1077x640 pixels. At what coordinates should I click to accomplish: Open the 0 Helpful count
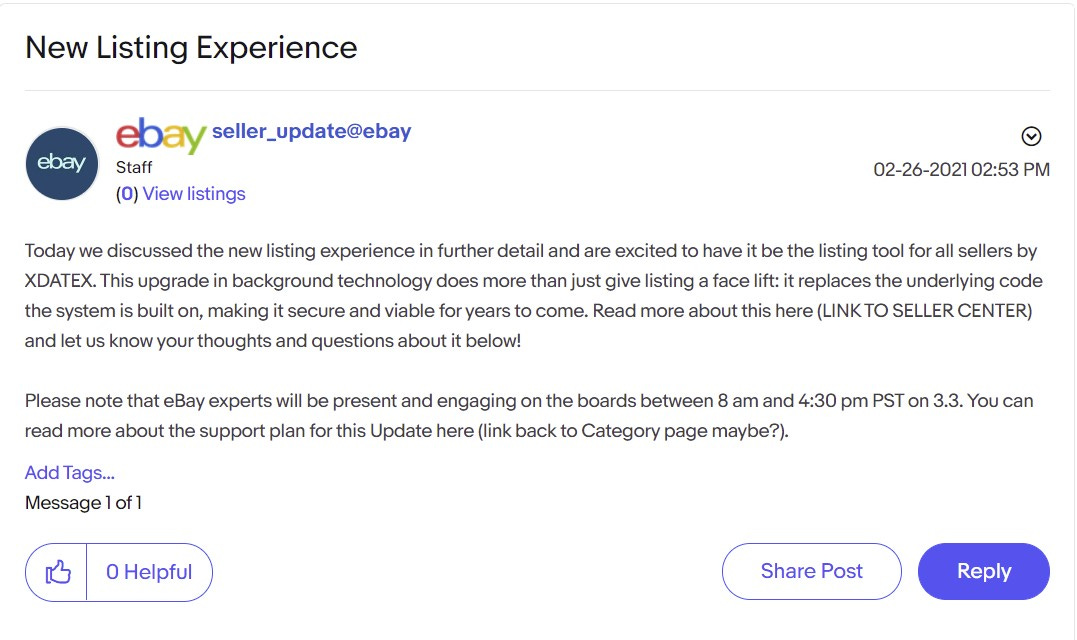point(149,572)
